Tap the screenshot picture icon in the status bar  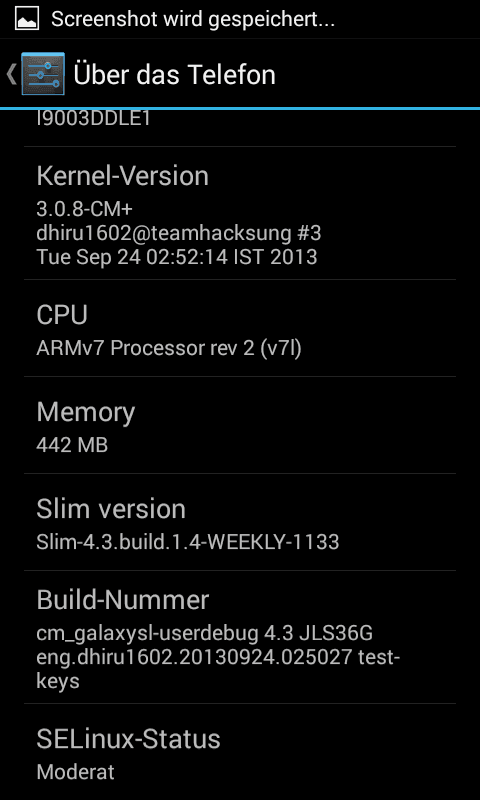[x=27, y=19]
